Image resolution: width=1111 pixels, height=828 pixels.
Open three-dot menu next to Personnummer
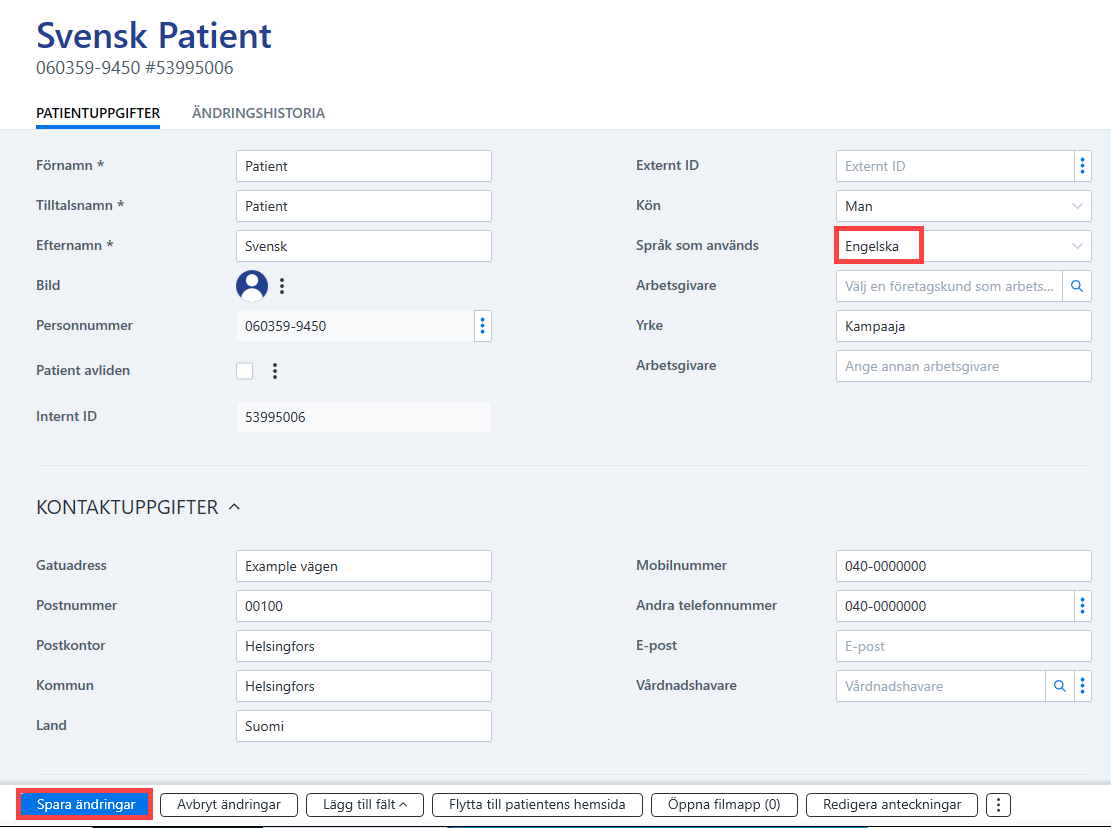(483, 326)
